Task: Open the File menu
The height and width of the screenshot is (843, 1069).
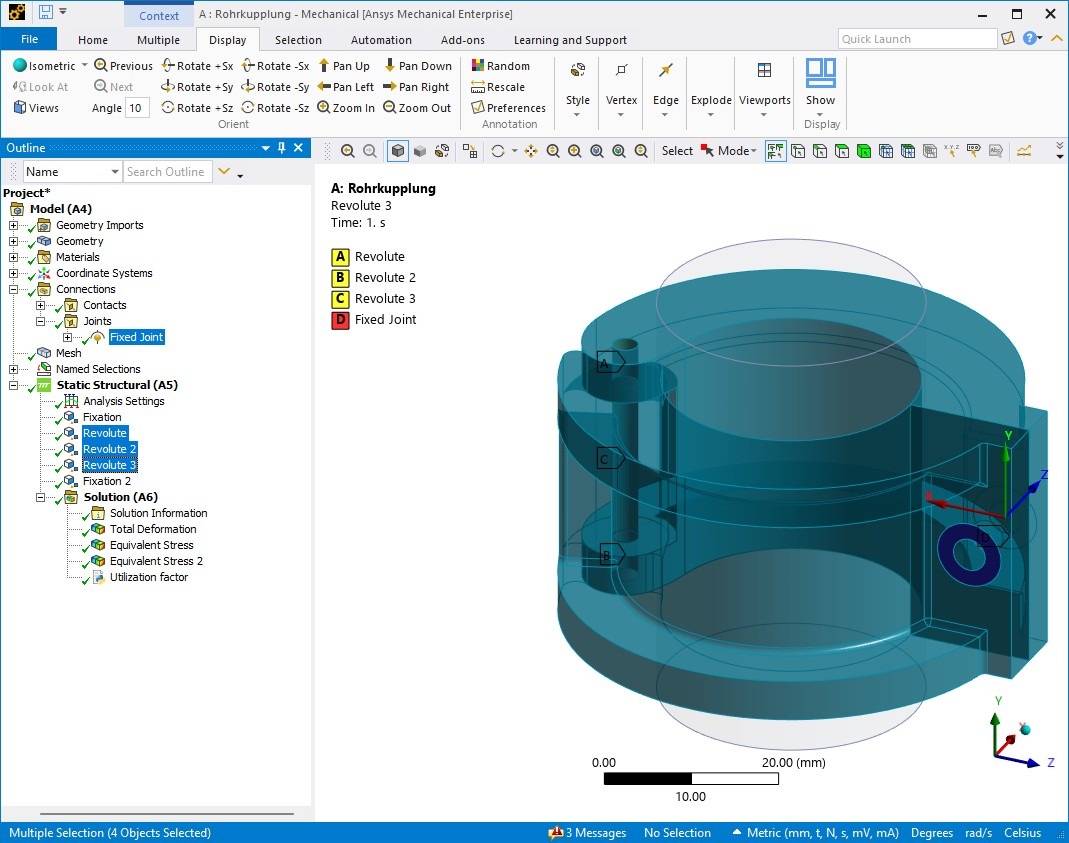Action: click(29, 40)
